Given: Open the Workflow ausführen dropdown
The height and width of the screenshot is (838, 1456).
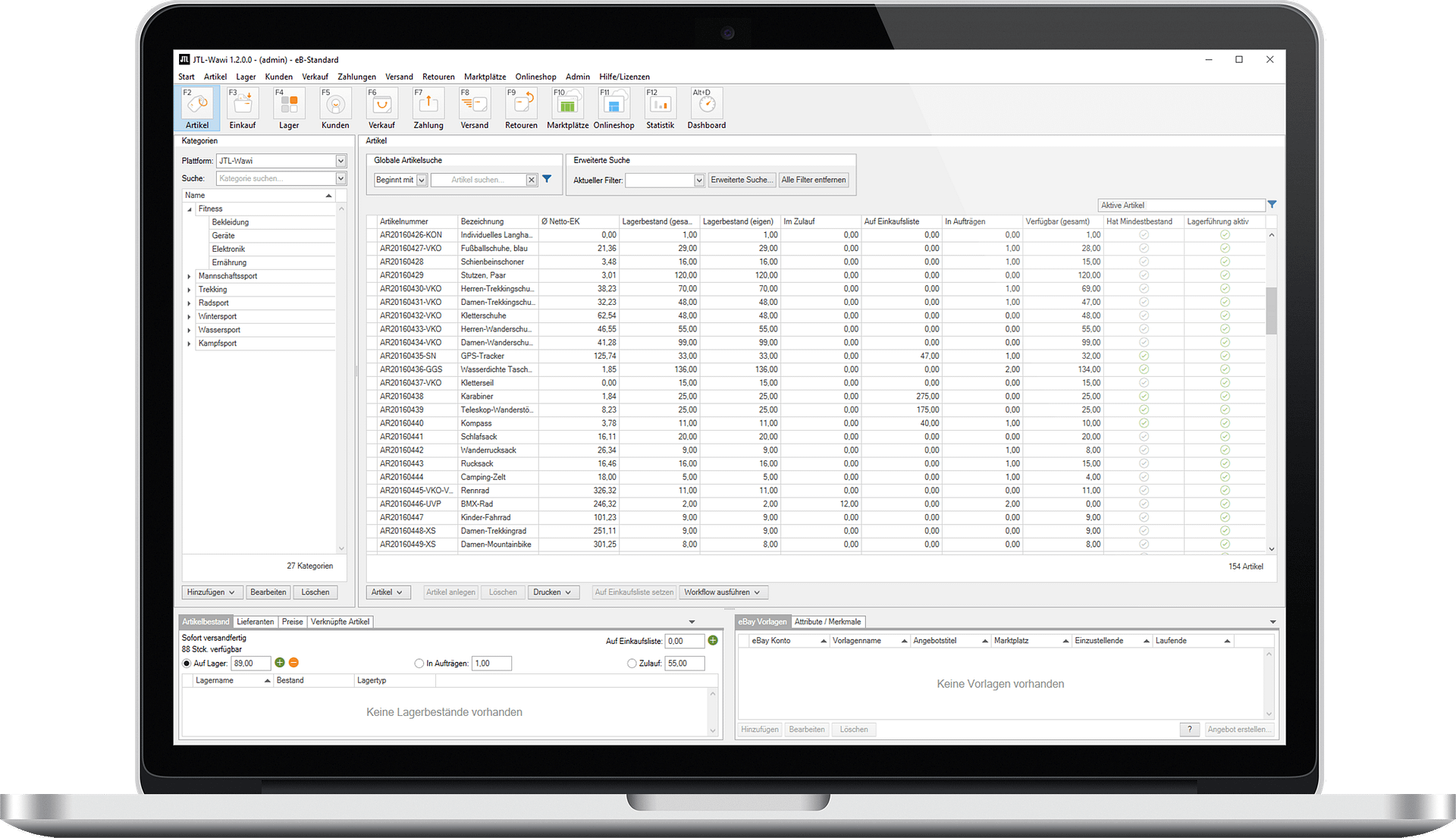Looking at the screenshot, I should tap(723, 592).
